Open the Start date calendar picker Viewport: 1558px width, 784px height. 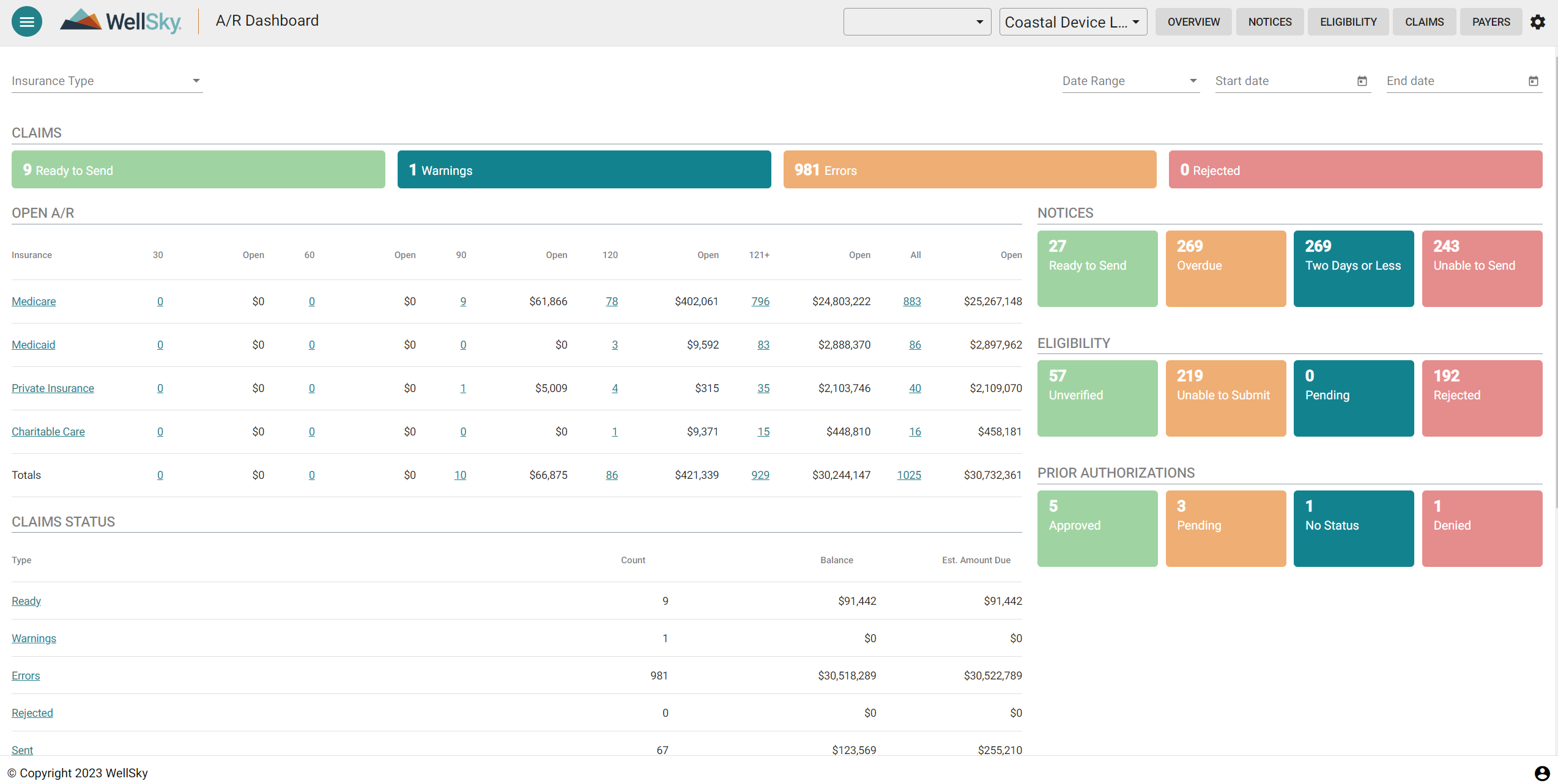1362,81
